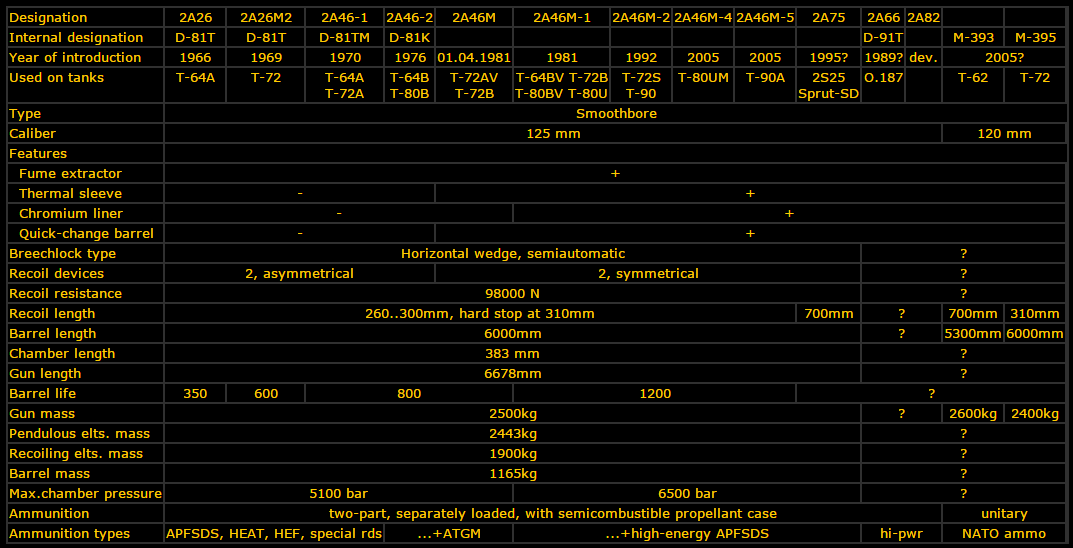Image resolution: width=1073 pixels, height=548 pixels.
Task: Select the T-90A tank cell
Action: click(765, 86)
